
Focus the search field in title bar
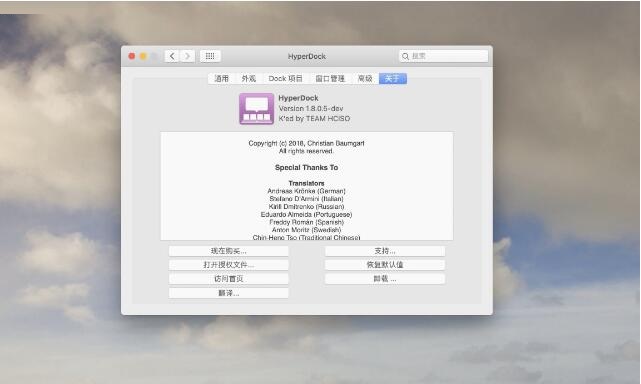tap(443, 56)
